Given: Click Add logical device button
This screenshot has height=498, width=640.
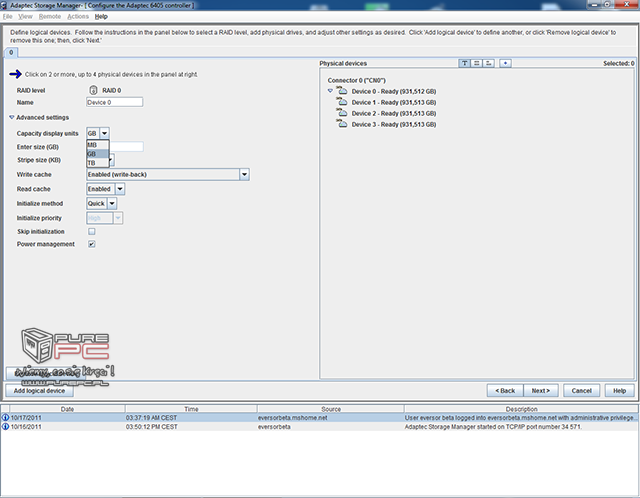Looking at the screenshot, I should pos(39,391).
